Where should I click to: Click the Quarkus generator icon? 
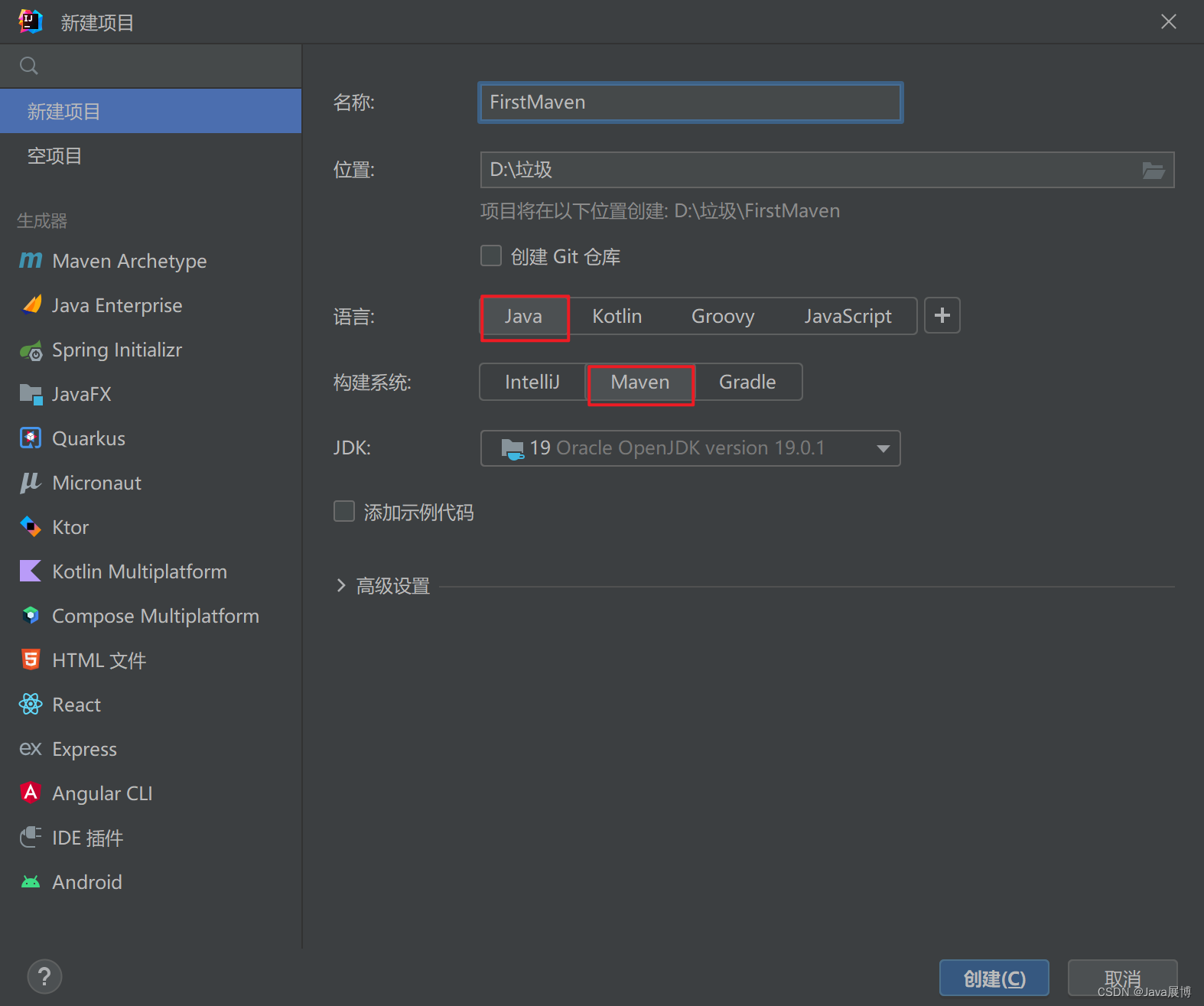point(31,438)
